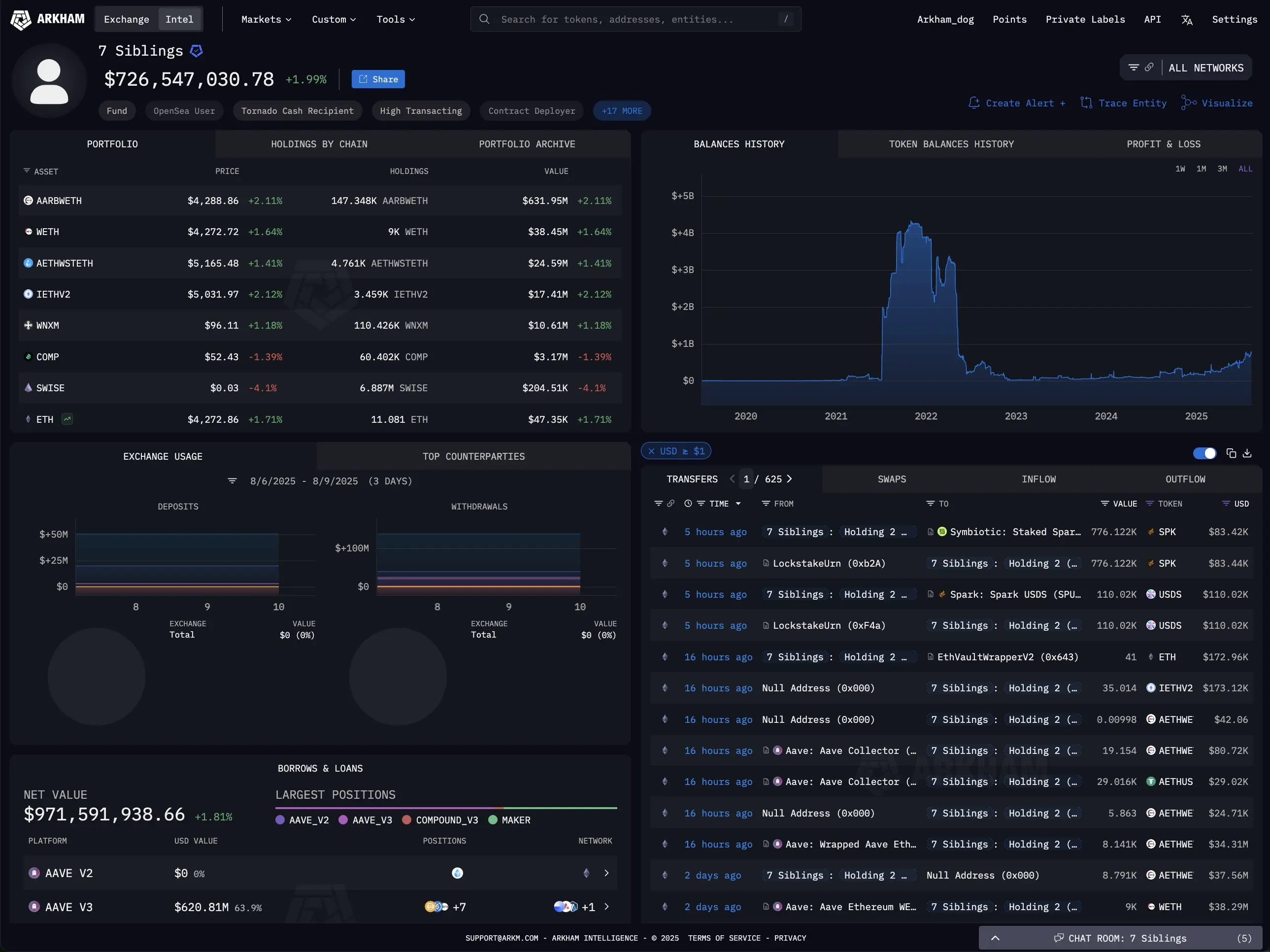This screenshot has width=1270, height=952.
Task: Click the AAVE_V3 legend color dot
Action: 343,820
